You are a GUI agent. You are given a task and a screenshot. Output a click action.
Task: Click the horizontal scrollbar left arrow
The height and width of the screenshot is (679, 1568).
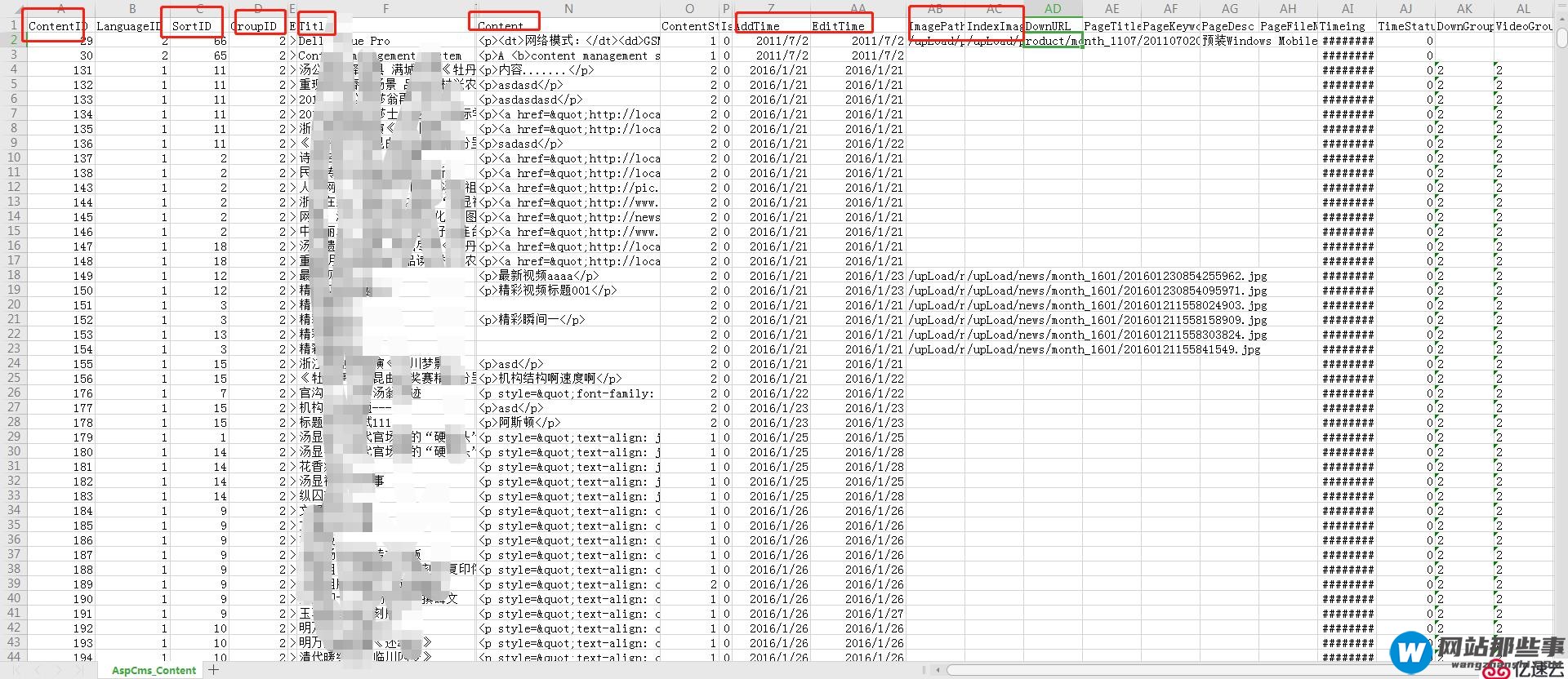coord(938,670)
